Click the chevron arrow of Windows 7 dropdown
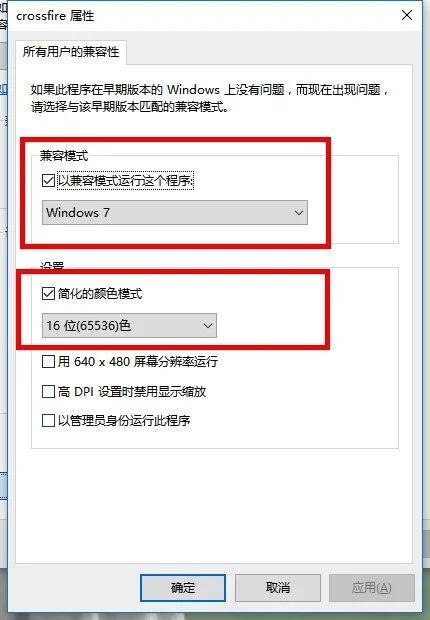Screen dimensions: 430x620 coord(299,213)
